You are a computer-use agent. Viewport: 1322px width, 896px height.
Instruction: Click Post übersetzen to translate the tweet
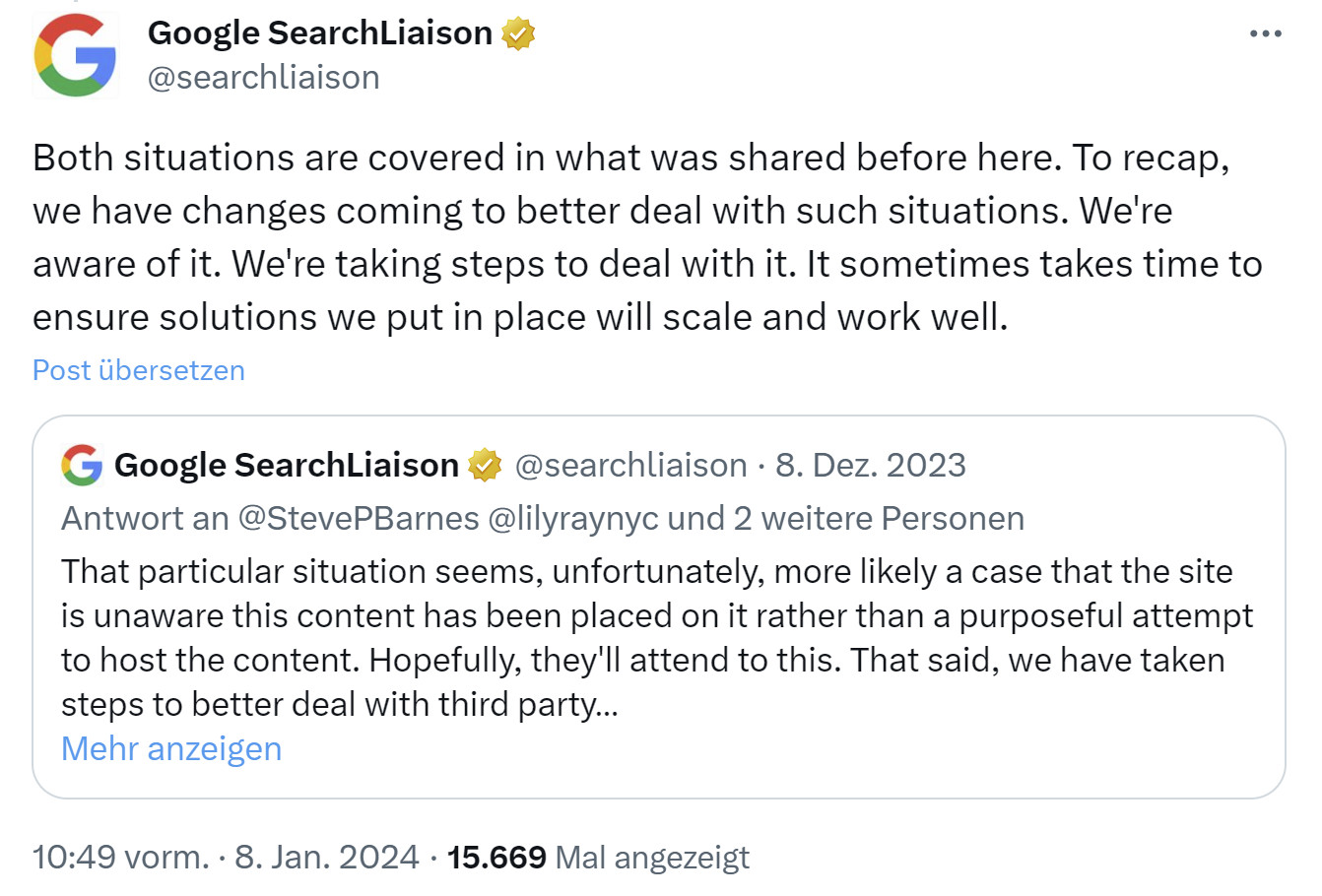click(x=138, y=369)
